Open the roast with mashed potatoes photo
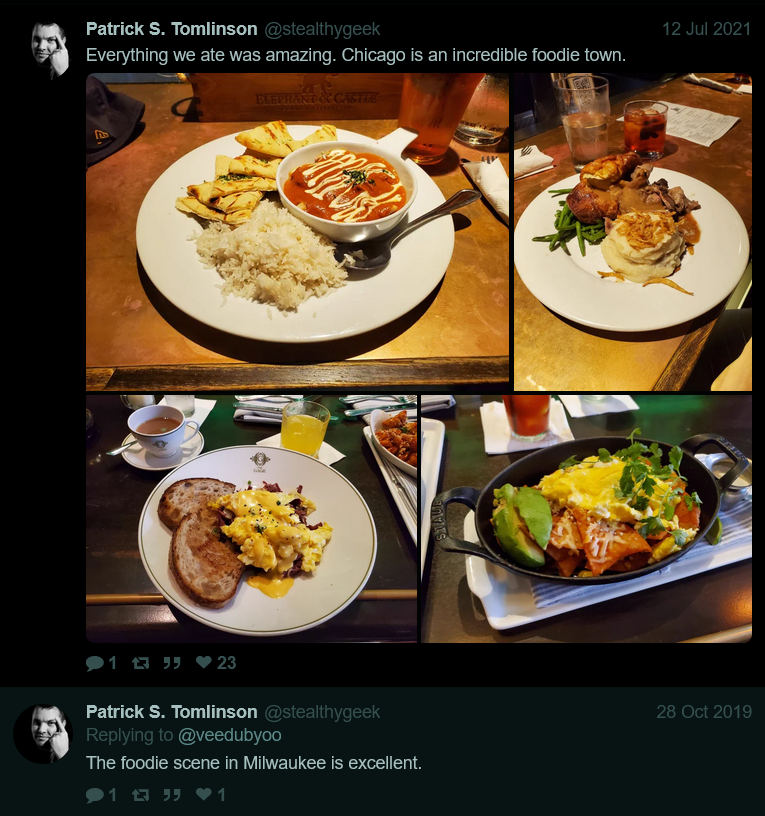Screen dimensions: 765x816 coord(633,232)
